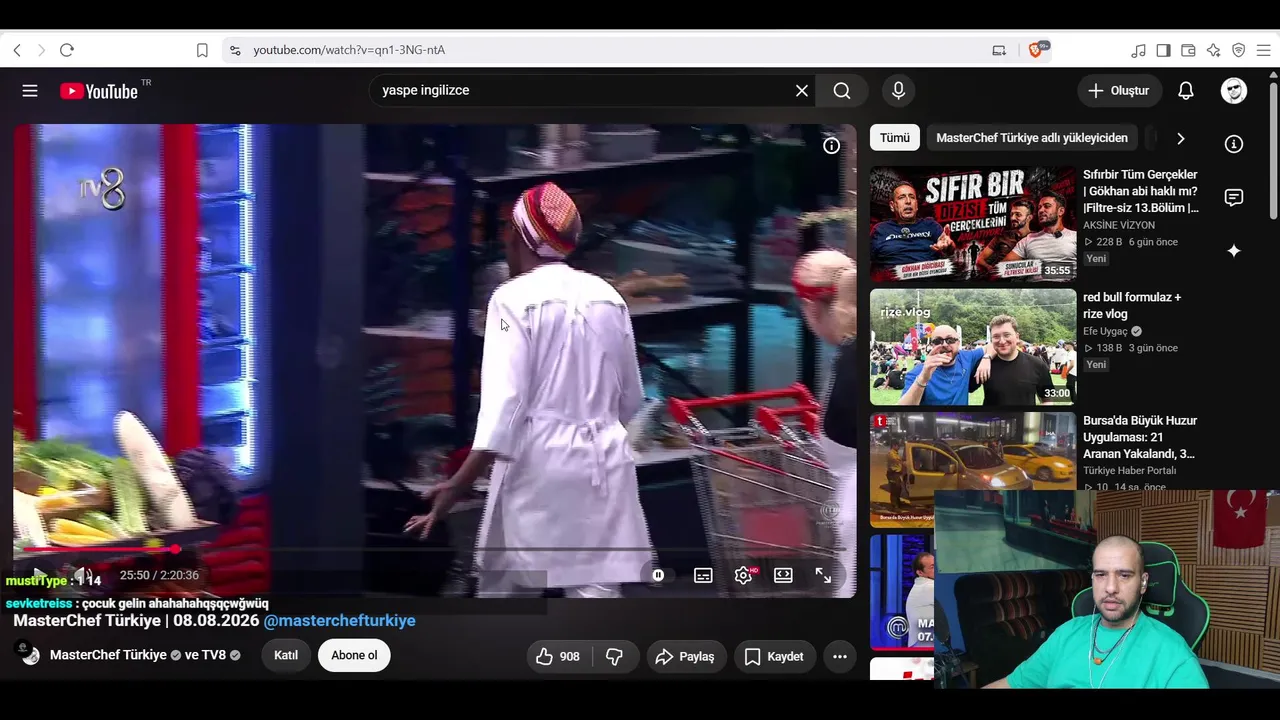Show video info card icon on player
The height and width of the screenshot is (720, 1280).
tap(831, 146)
